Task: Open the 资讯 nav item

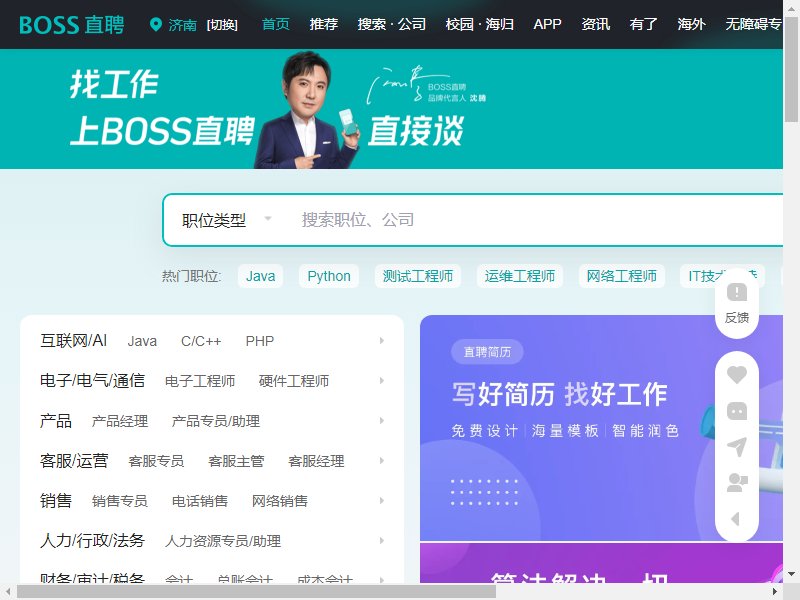Action: tap(595, 24)
